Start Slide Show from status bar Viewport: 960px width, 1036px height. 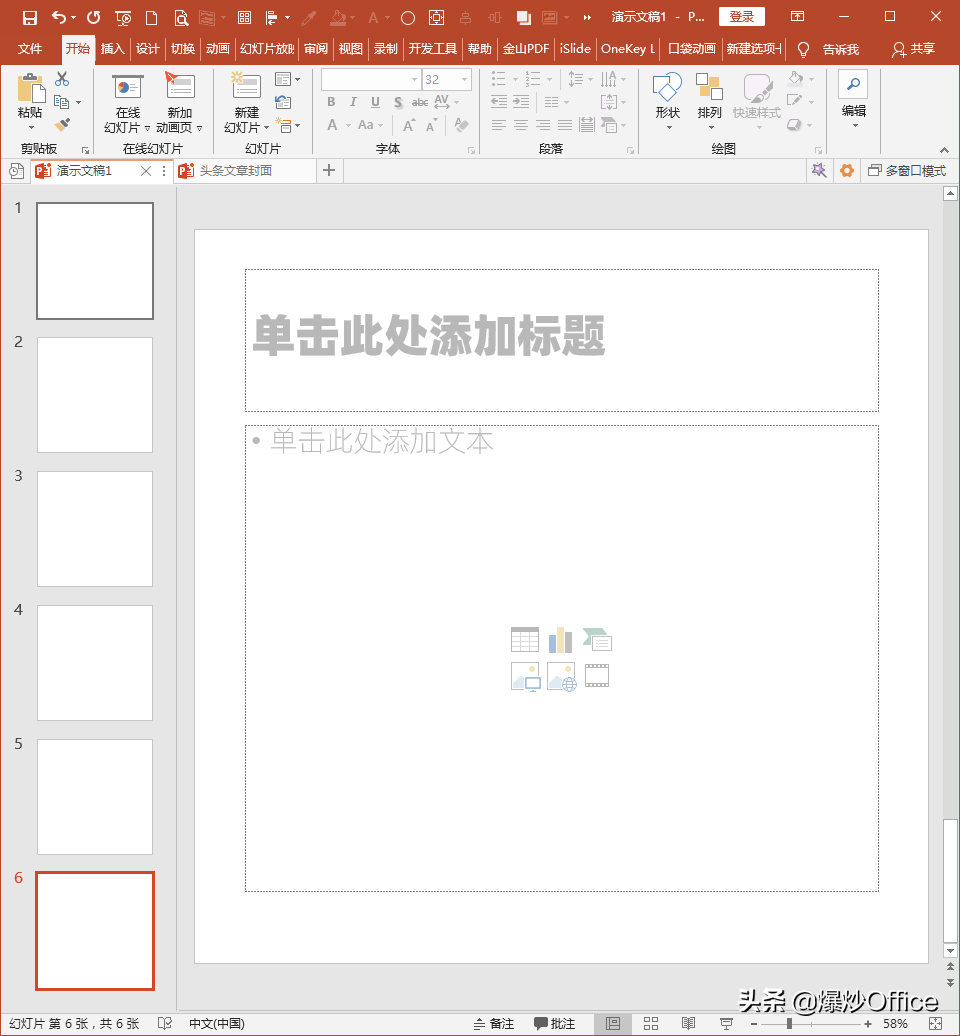point(725,1023)
